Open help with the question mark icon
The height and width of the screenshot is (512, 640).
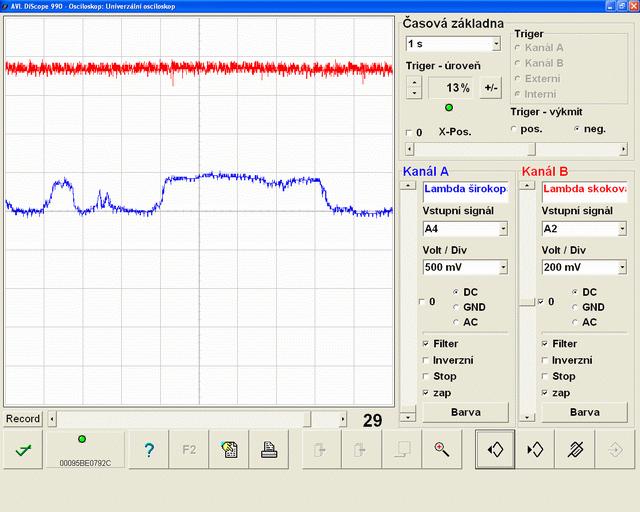[x=148, y=450]
